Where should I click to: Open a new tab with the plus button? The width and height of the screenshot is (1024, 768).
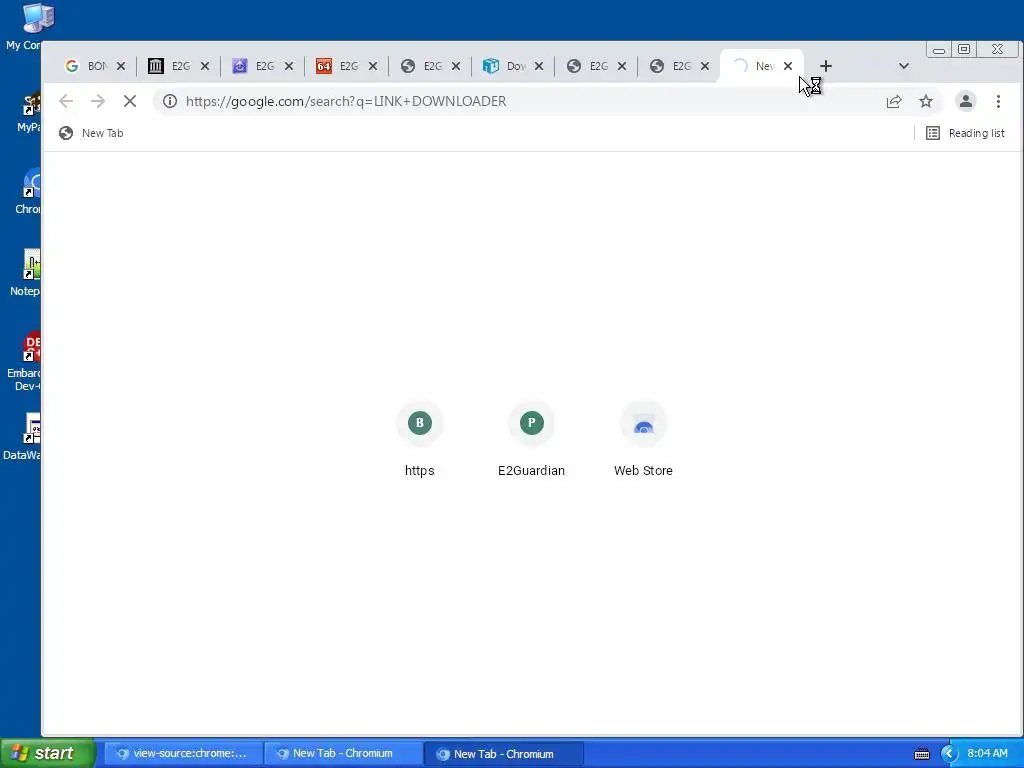[825, 66]
